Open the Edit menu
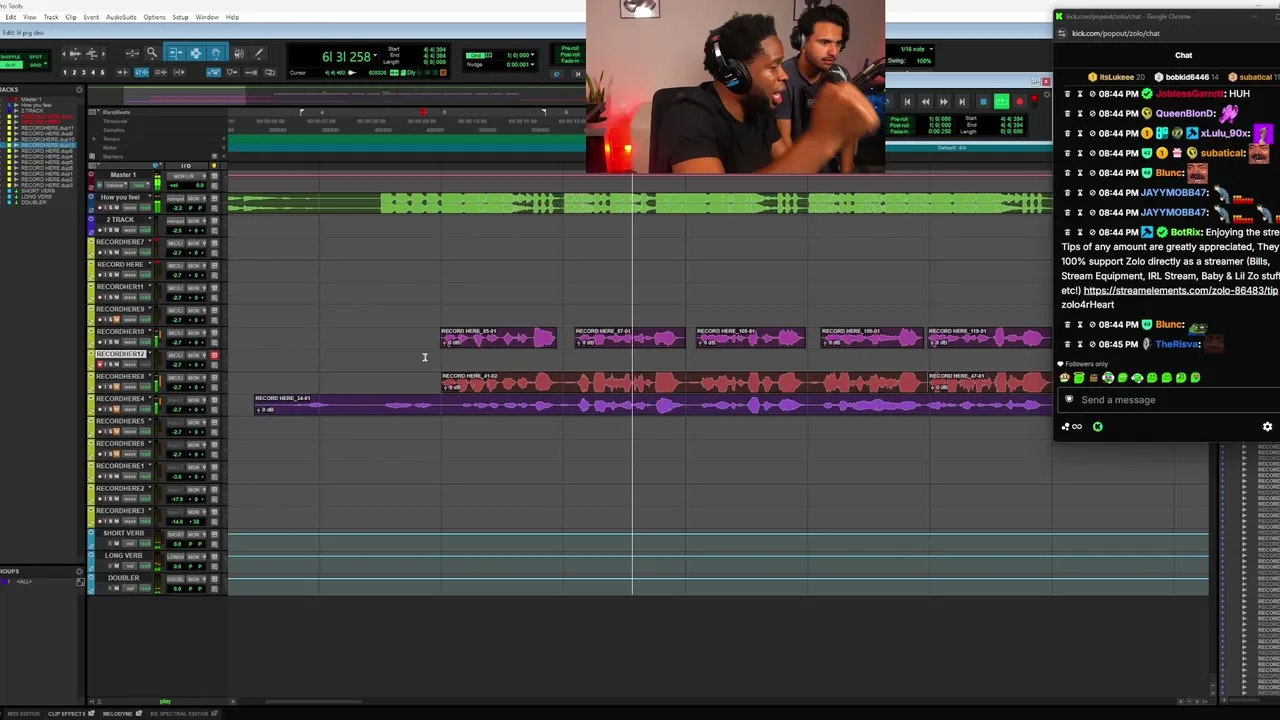This screenshot has width=1280, height=720. 10,17
